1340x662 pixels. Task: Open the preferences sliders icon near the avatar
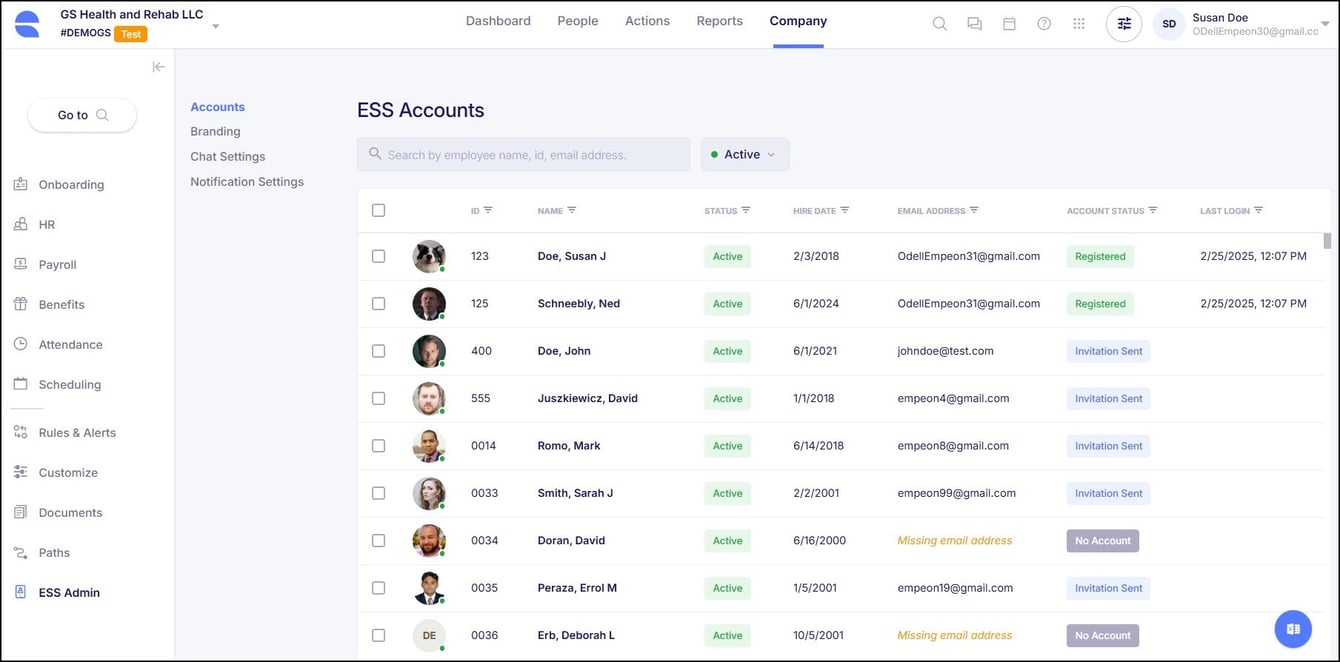[1123, 22]
